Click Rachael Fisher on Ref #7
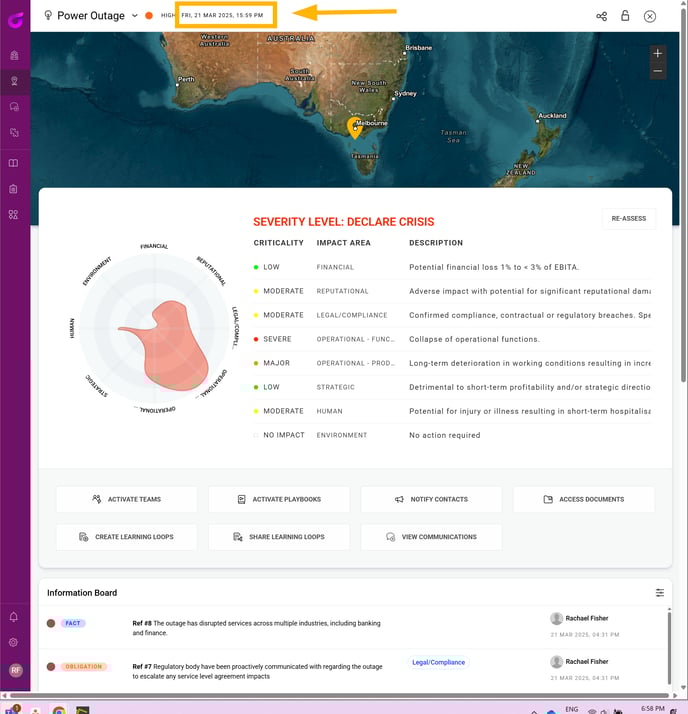 pos(586,661)
